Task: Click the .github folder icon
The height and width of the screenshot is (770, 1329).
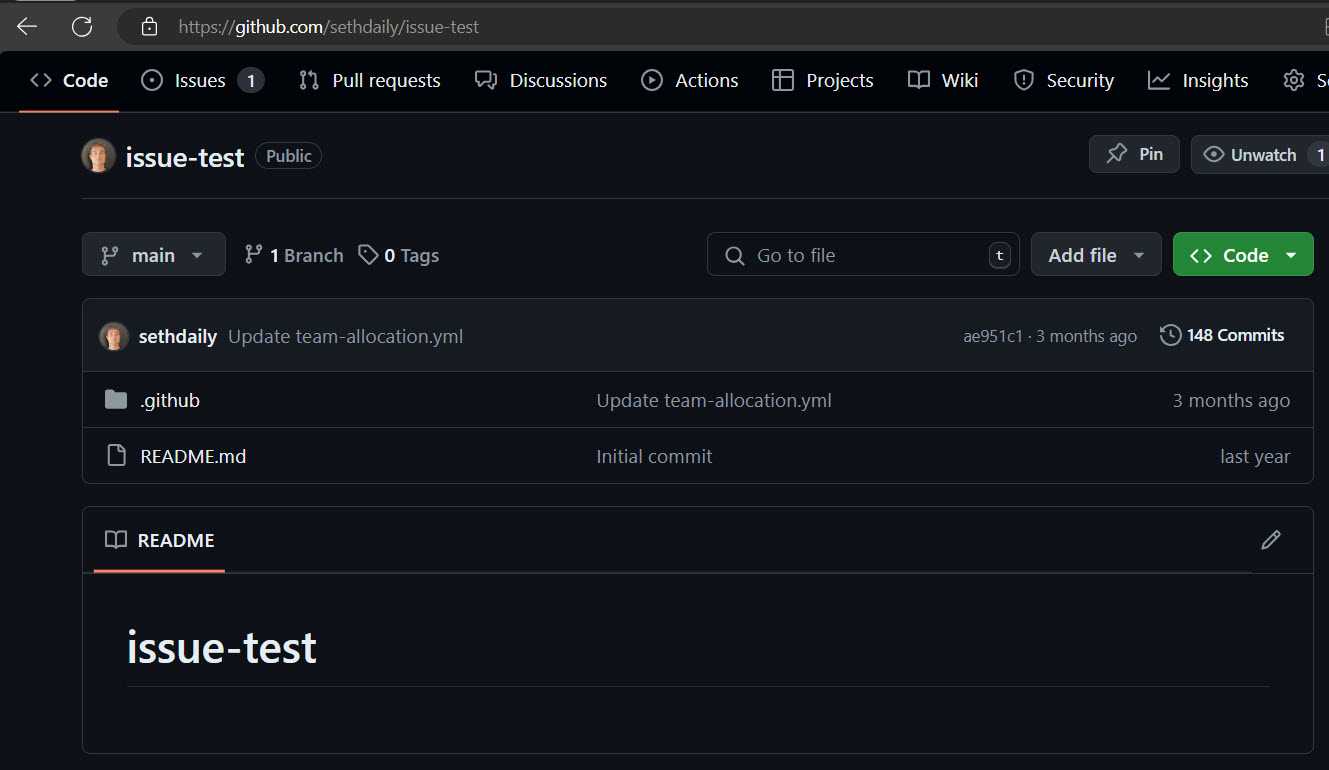Action: 116,400
